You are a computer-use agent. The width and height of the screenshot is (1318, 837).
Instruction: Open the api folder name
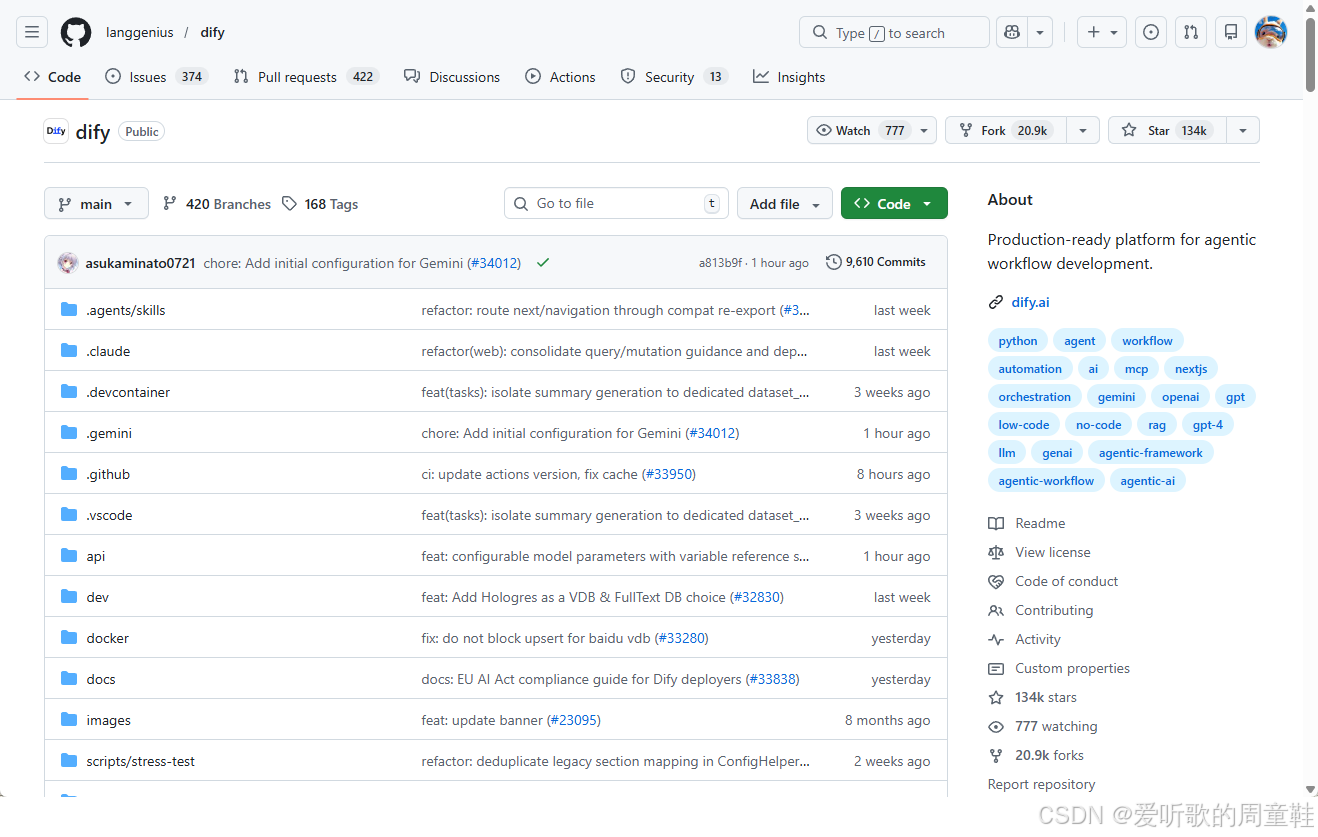[96, 556]
